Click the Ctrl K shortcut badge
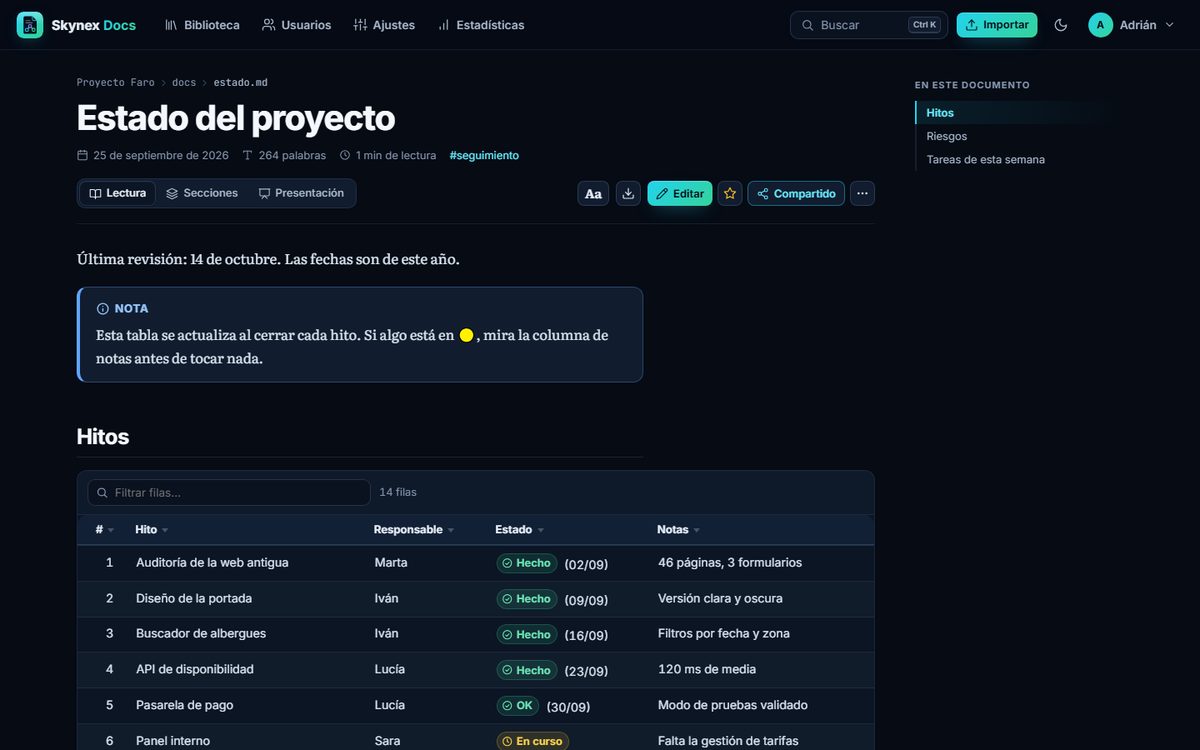The height and width of the screenshot is (750, 1200). pos(924,25)
